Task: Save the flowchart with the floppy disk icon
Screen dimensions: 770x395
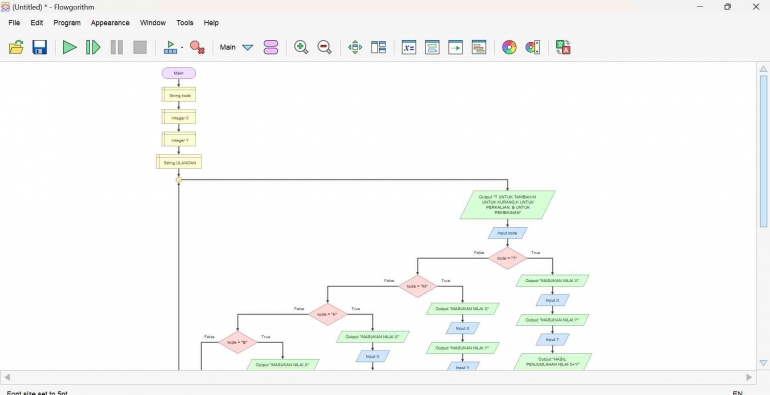Action: click(39, 47)
